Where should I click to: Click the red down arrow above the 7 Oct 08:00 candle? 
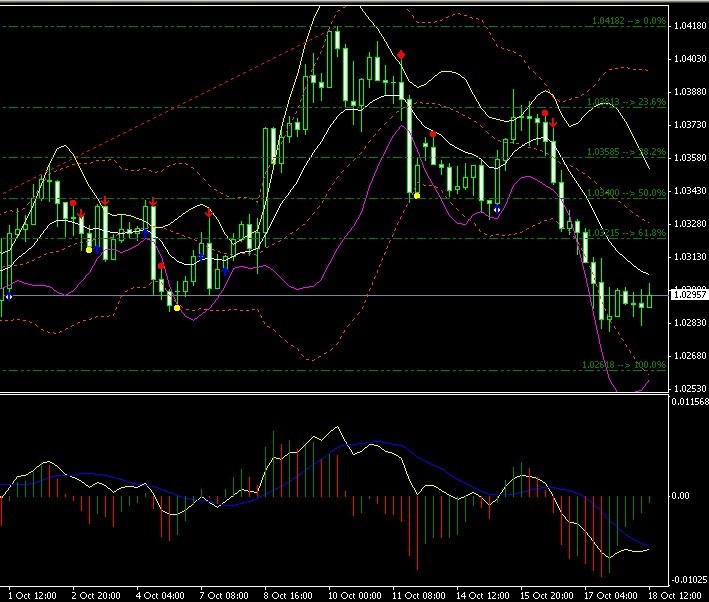point(208,213)
